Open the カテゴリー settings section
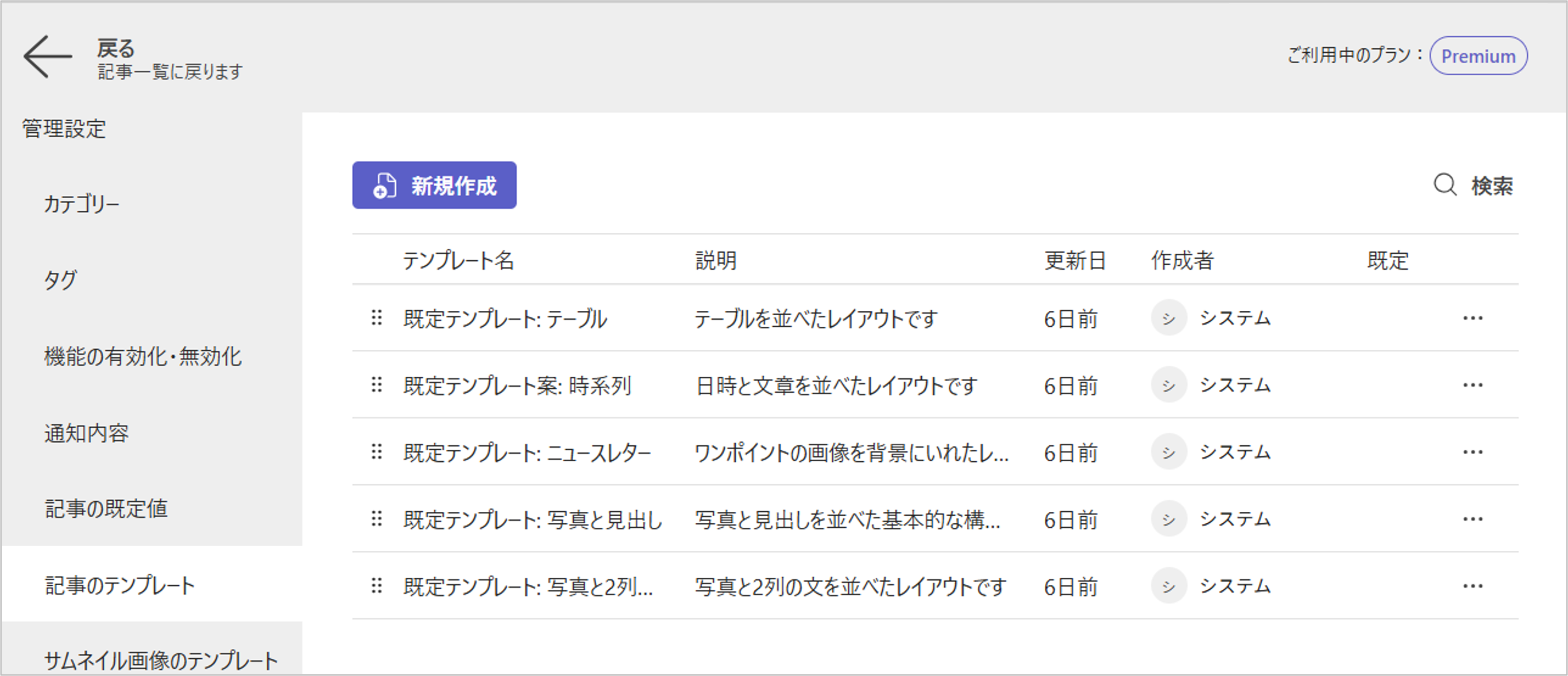The image size is (1568, 676). [81, 204]
